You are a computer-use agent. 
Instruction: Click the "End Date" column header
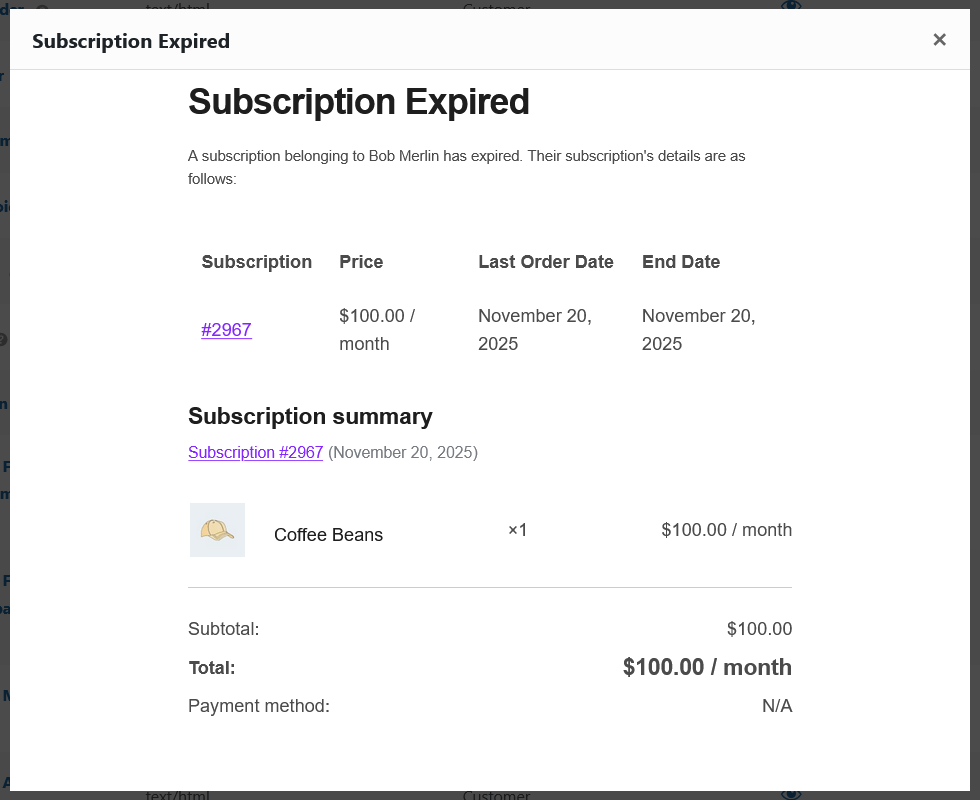pyautogui.click(x=680, y=262)
